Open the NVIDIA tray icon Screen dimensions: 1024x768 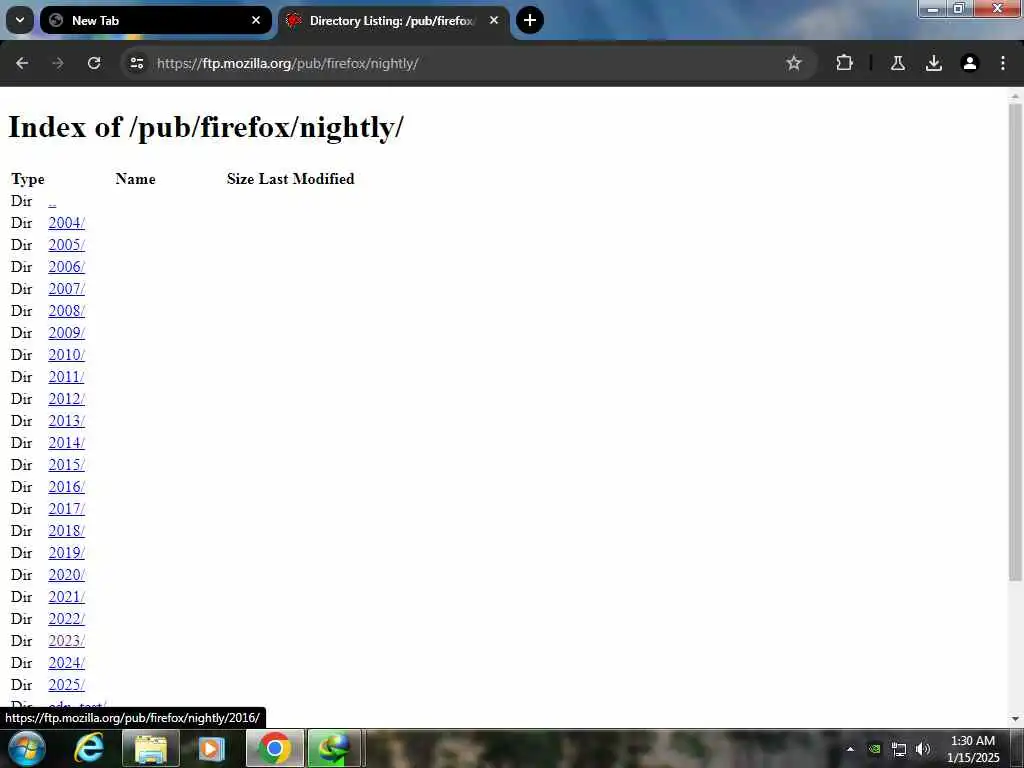coord(875,749)
